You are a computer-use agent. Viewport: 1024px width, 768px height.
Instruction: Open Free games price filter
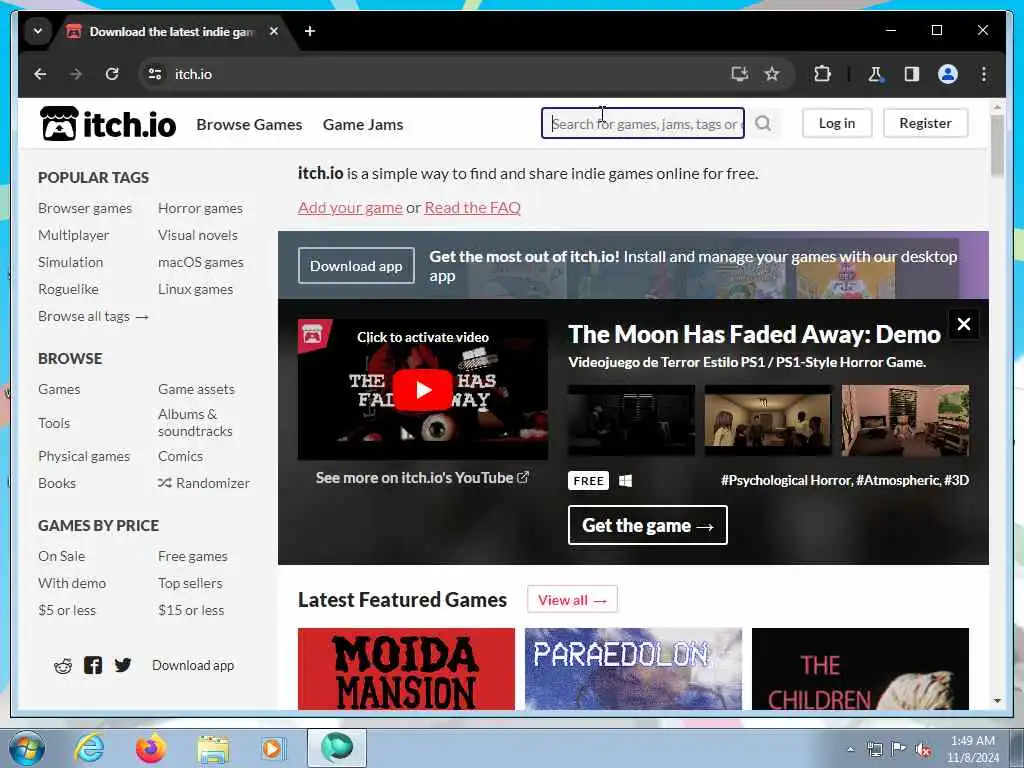pyautogui.click(x=193, y=556)
